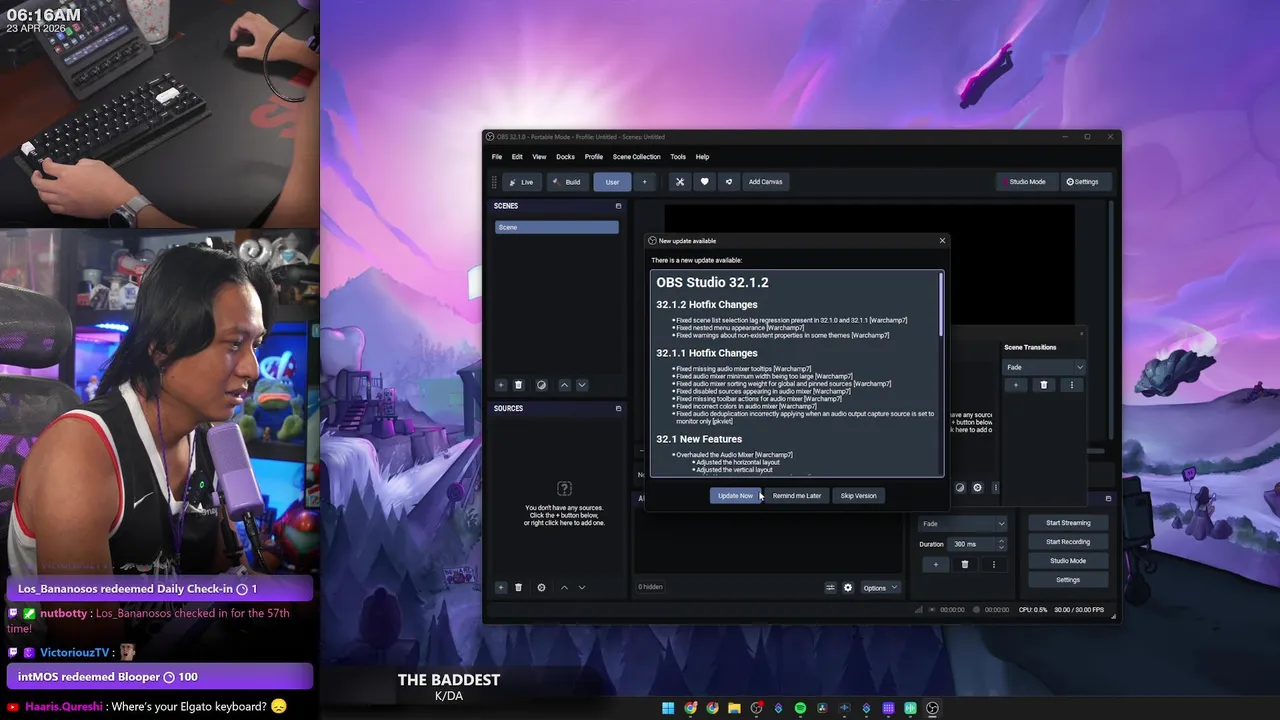Click Start Streaming in Controls
This screenshot has height=720, width=1280.
[x=1068, y=523]
